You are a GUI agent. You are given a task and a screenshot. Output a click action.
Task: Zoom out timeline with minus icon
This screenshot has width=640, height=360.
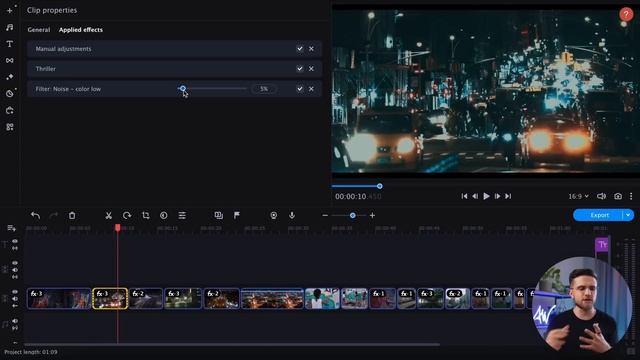325,215
